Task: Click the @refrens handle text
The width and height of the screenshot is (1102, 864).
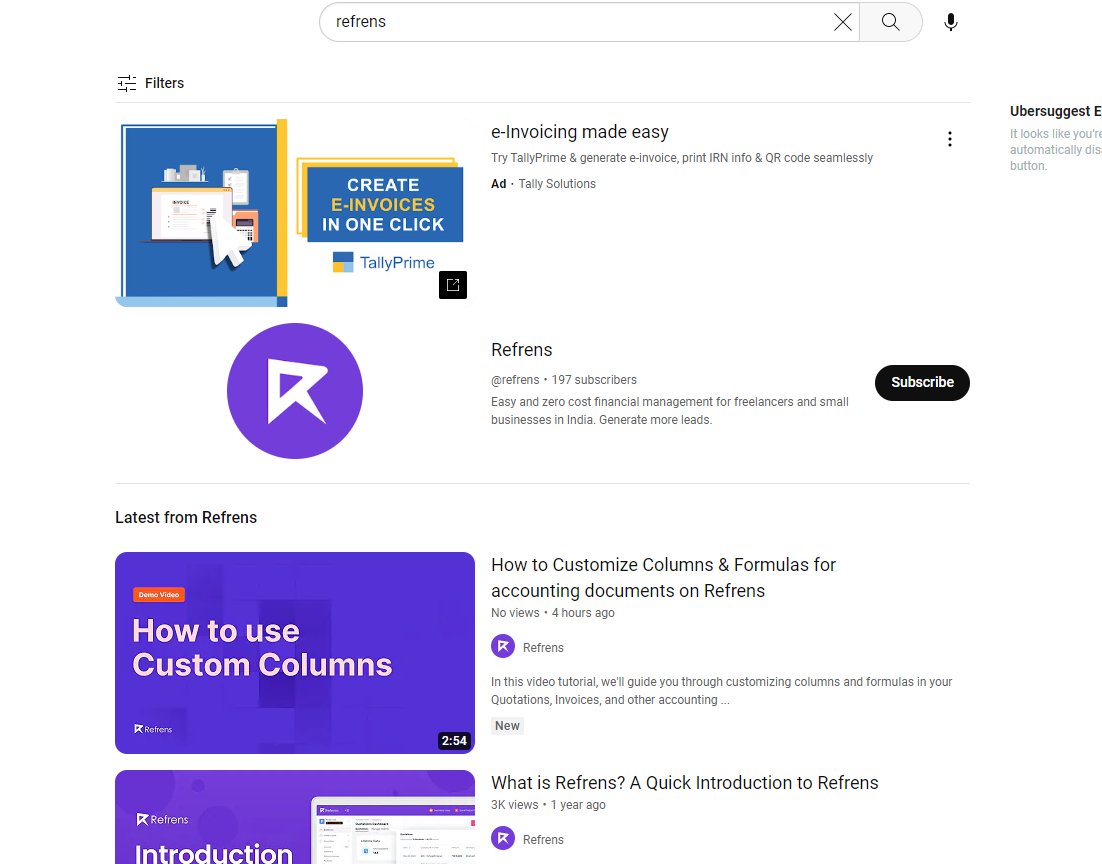Action: [515, 380]
